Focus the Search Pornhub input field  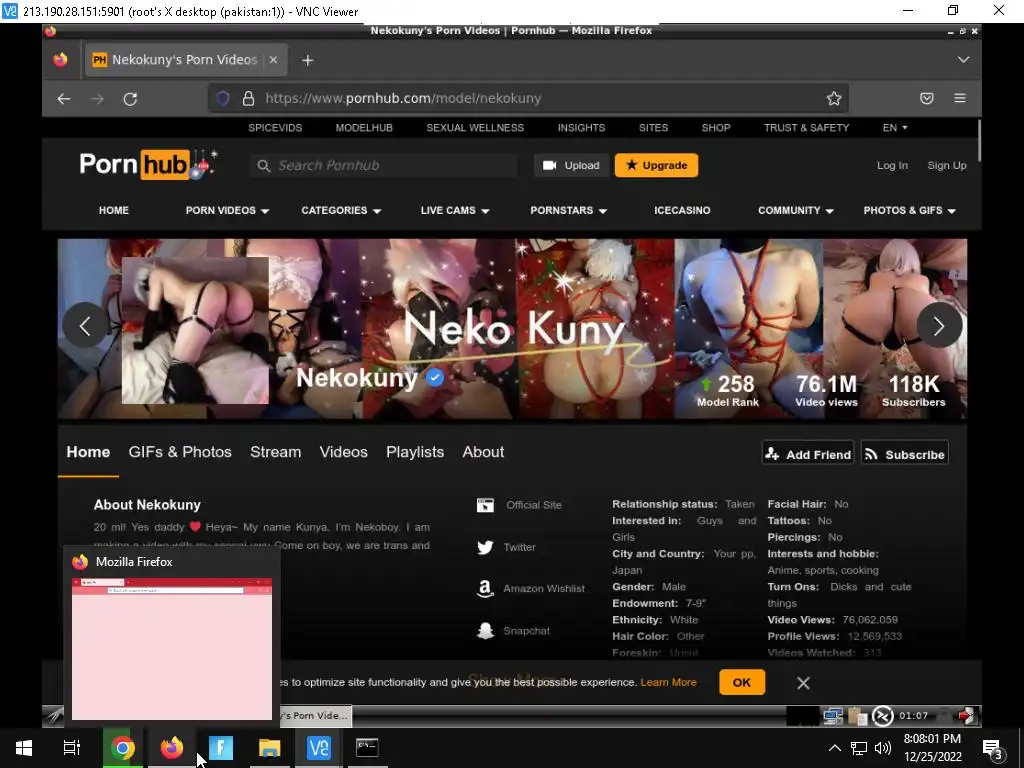[x=384, y=165]
